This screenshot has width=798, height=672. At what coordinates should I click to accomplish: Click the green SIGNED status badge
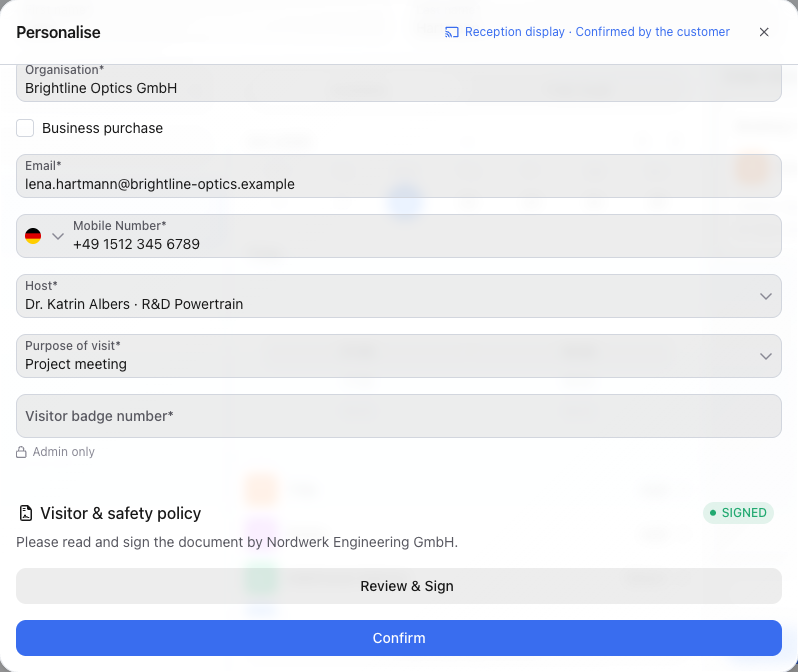pos(738,513)
